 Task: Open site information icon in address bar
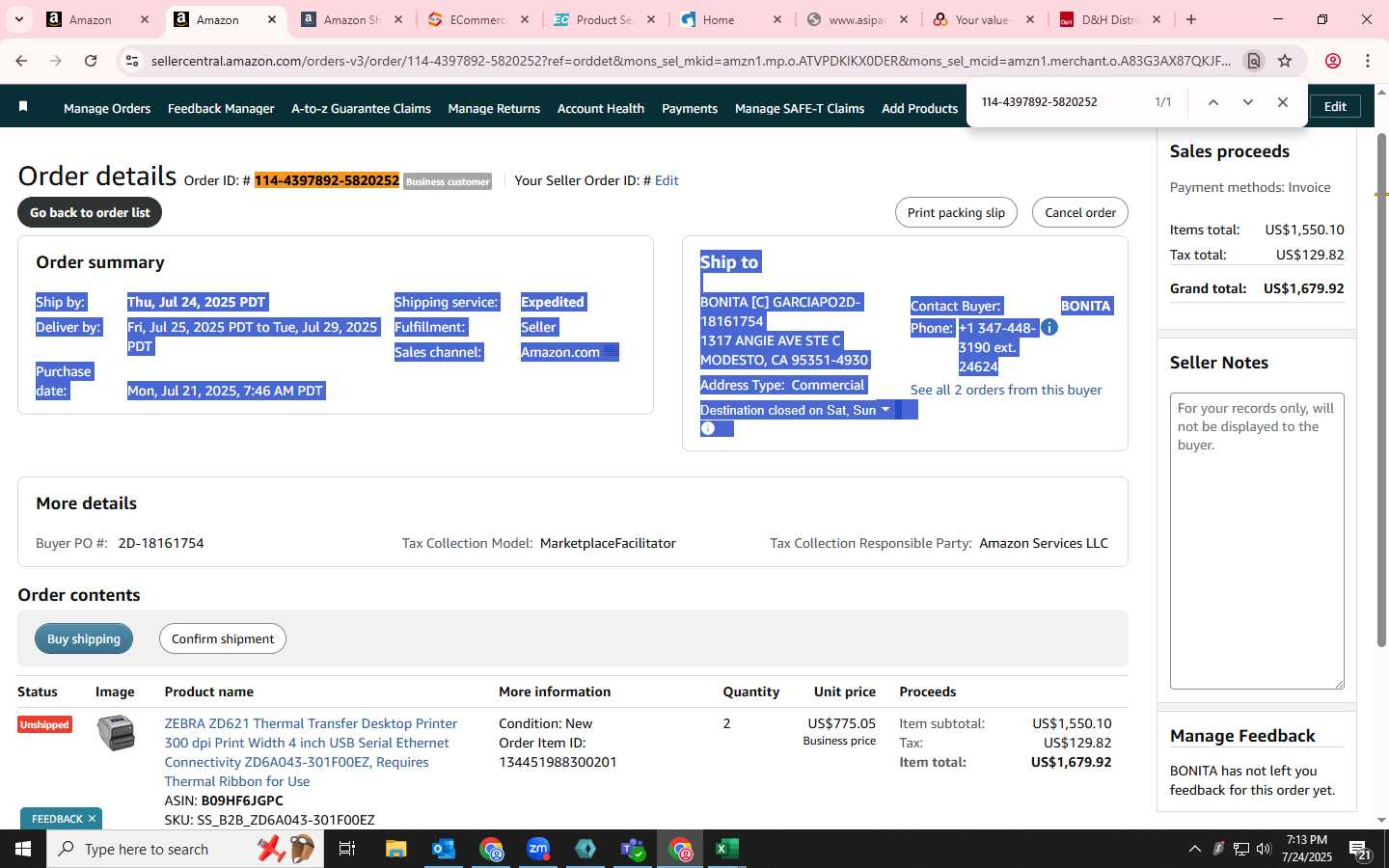tap(132, 61)
